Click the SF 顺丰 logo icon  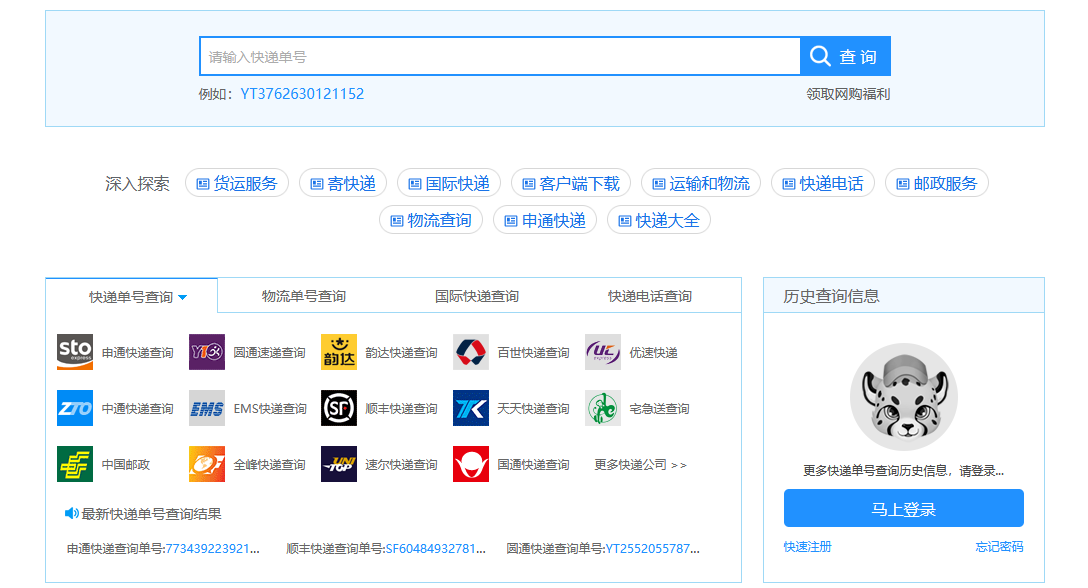339,408
